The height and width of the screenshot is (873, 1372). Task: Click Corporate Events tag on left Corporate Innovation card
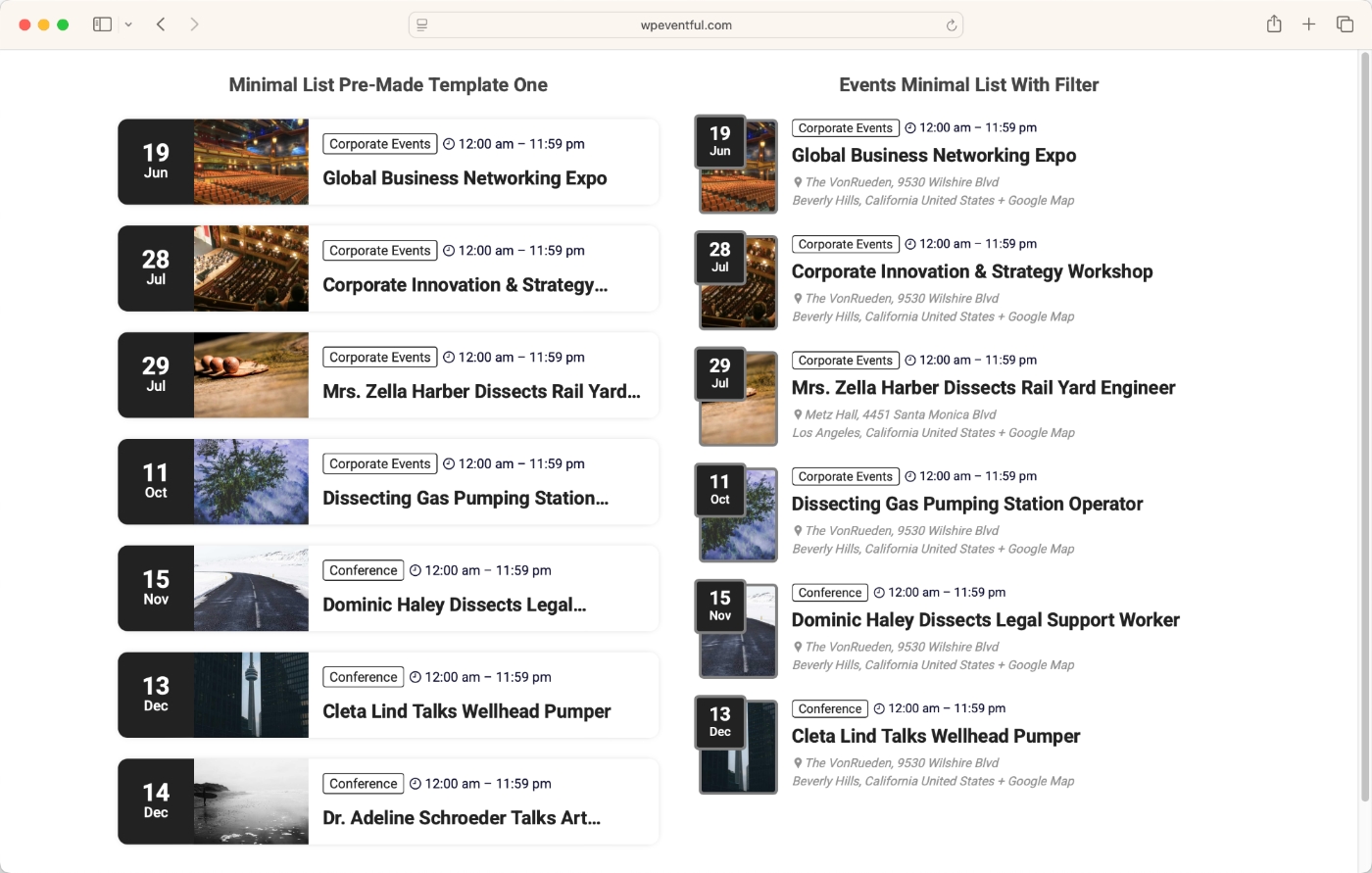pos(380,251)
